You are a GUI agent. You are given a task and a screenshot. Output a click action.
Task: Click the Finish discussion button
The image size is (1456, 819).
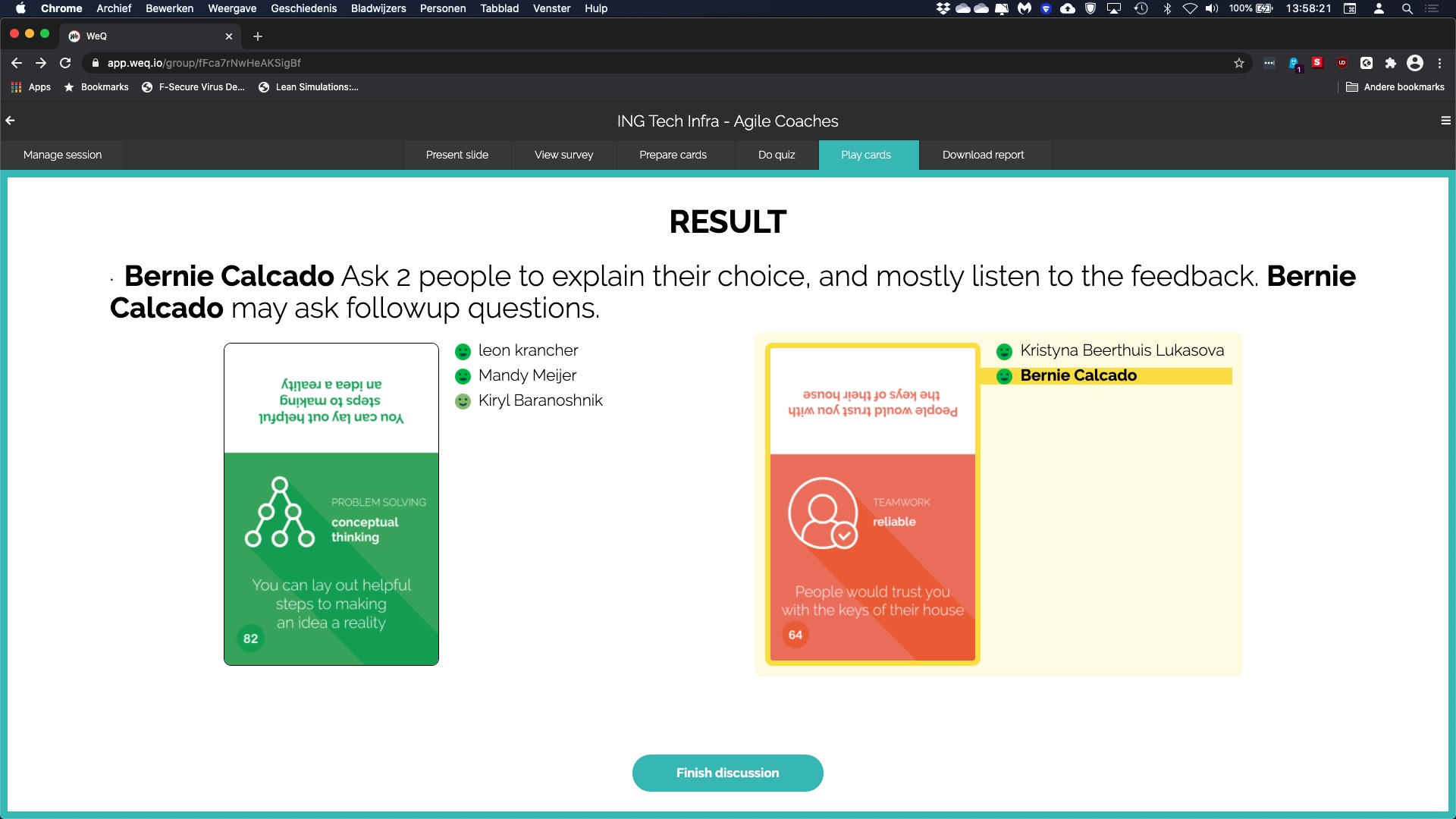tap(727, 773)
